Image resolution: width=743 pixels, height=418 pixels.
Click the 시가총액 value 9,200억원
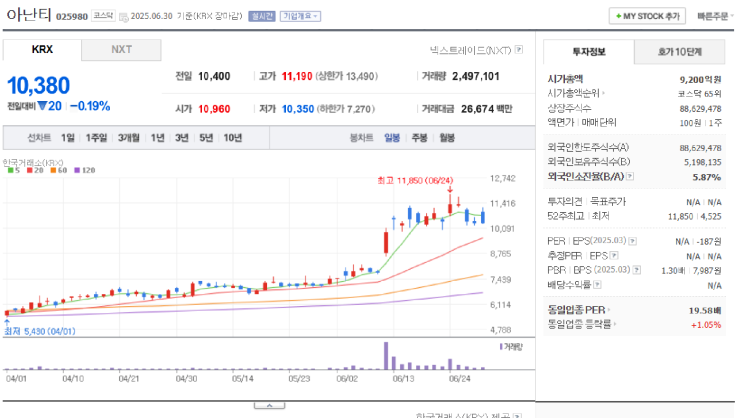(700, 80)
